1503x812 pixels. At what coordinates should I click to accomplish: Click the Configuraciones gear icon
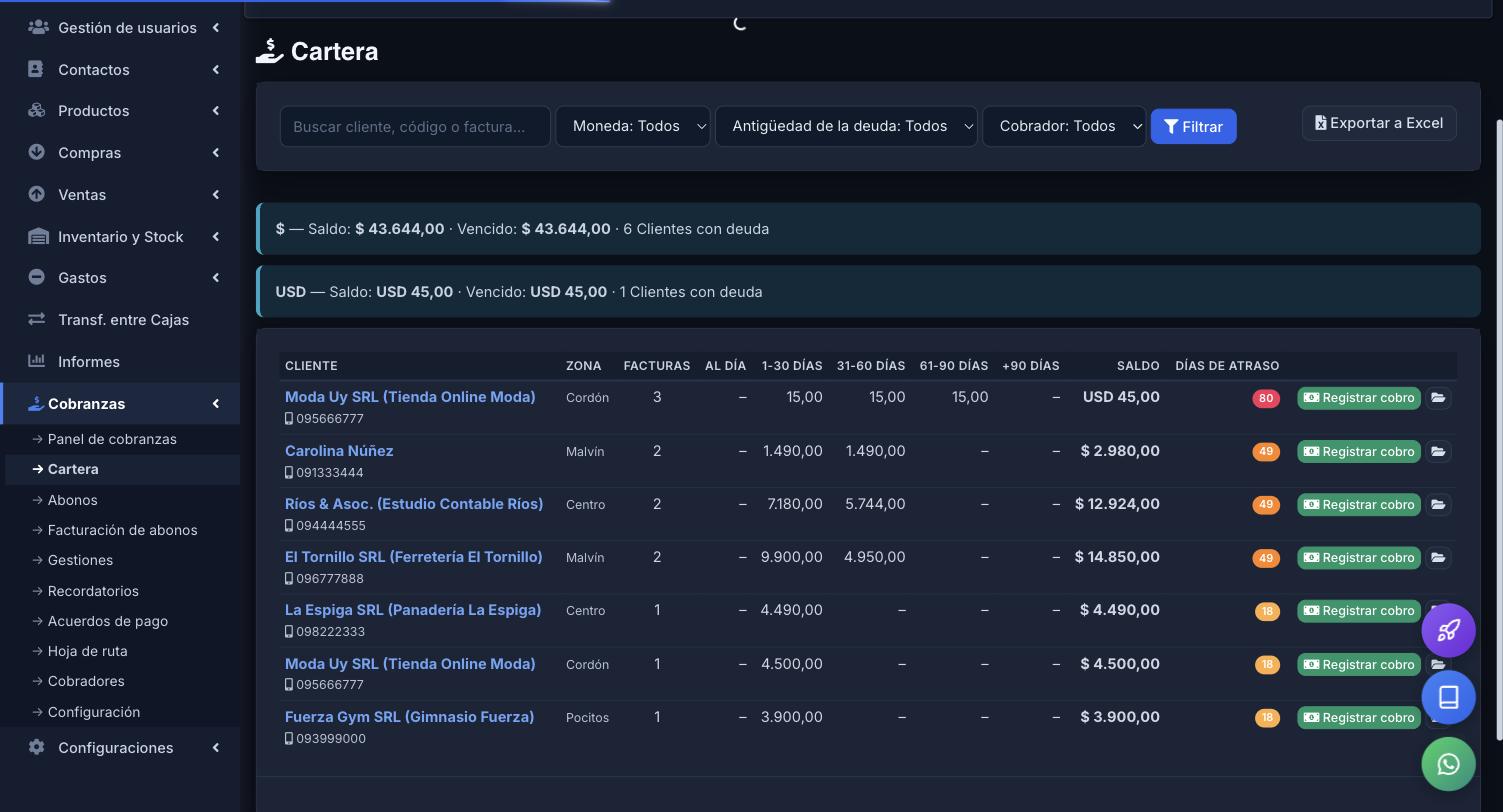tap(36, 747)
